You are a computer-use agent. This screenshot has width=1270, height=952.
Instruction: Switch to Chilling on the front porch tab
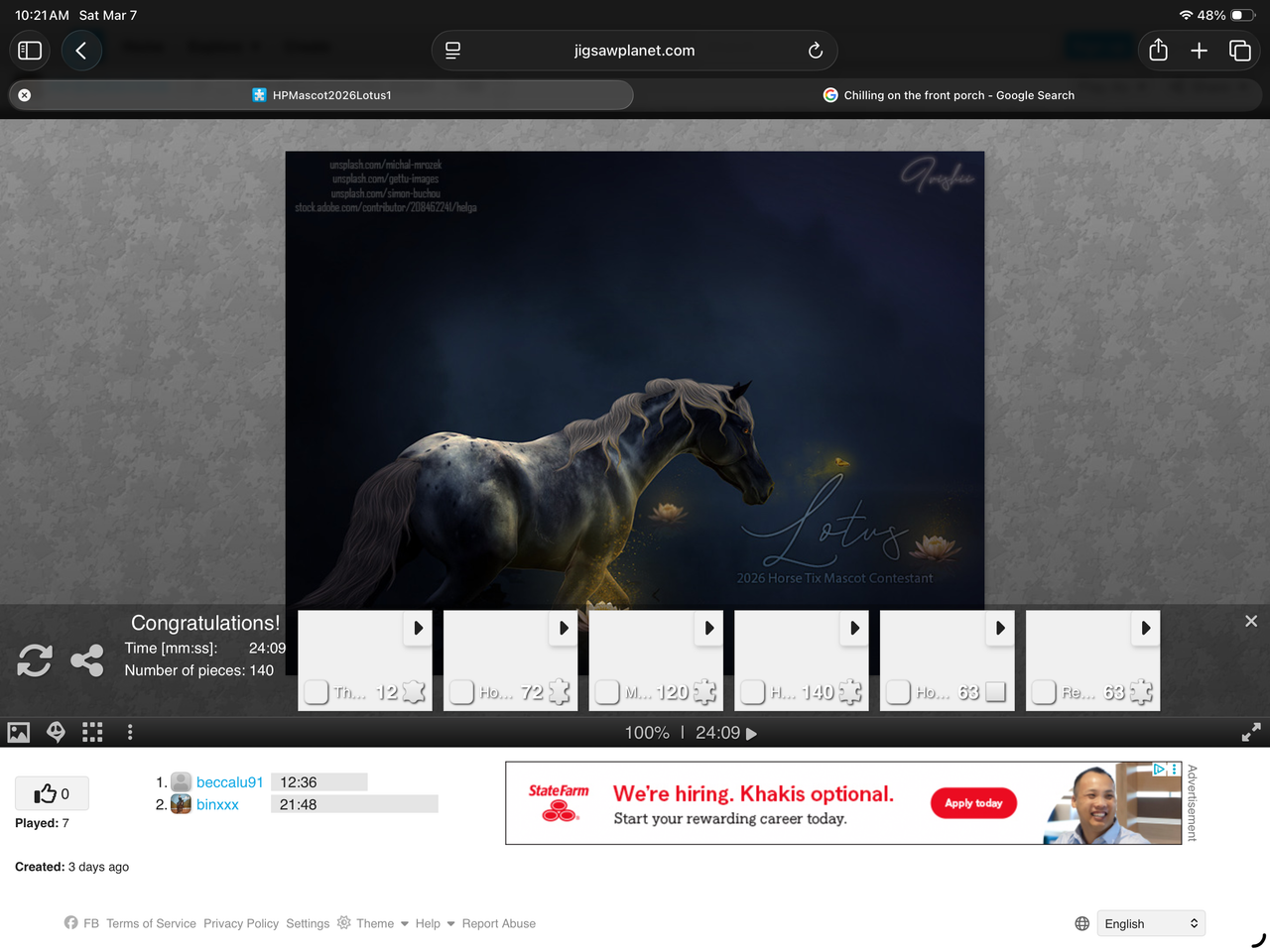pyautogui.click(x=949, y=95)
